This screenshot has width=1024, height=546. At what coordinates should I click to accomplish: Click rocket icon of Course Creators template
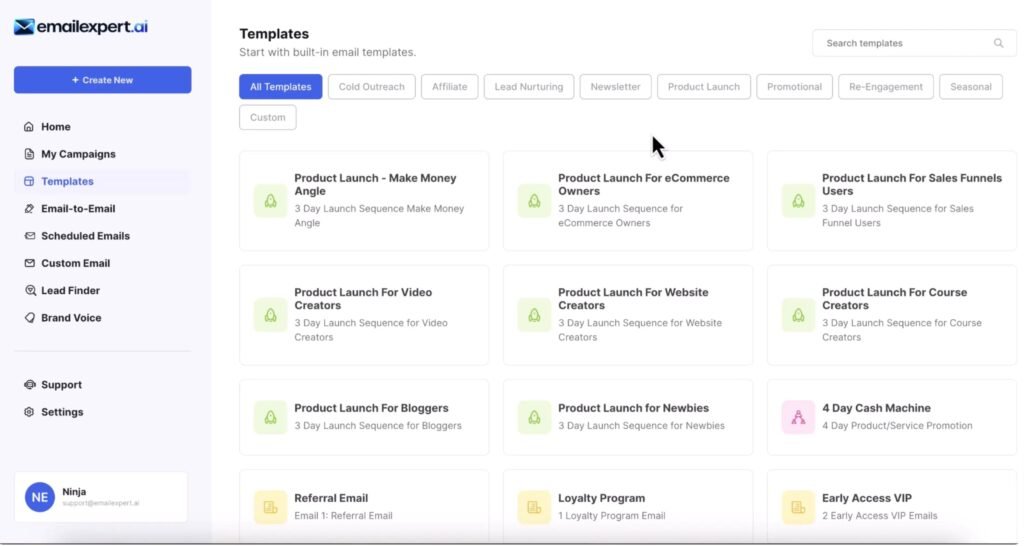tap(798, 315)
